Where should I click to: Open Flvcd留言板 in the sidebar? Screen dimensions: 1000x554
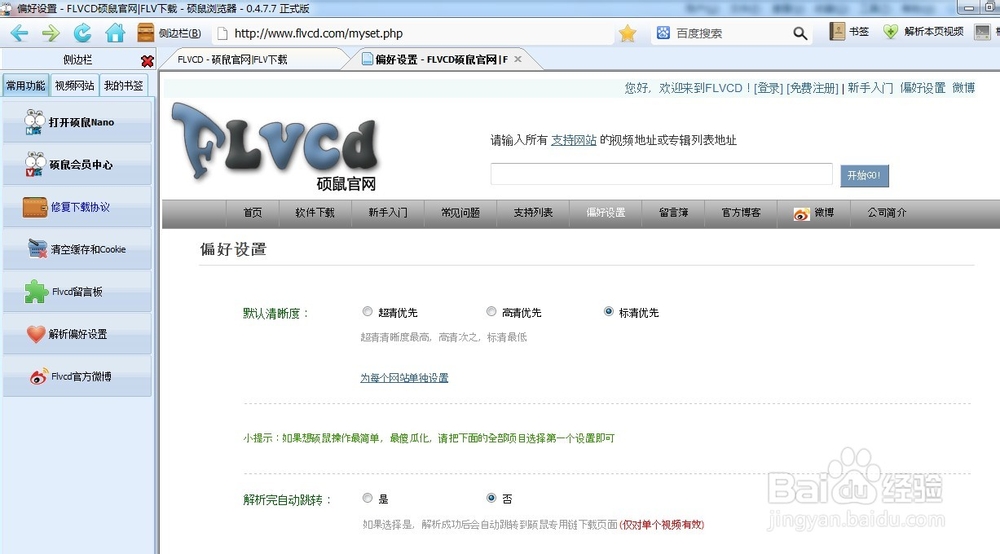pyautogui.click(x=77, y=291)
